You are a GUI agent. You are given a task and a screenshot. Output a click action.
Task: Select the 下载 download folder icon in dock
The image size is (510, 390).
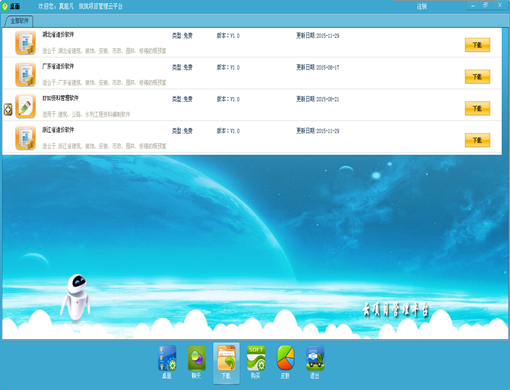click(x=226, y=363)
